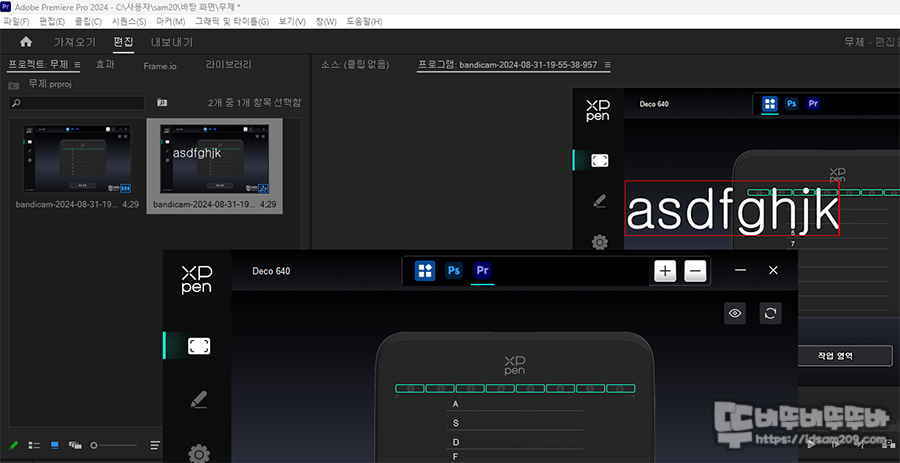Image resolution: width=900 pixels, height=463 pixels.
Task: Switch to the 편집 workspace tab
Action: point(123,42)
